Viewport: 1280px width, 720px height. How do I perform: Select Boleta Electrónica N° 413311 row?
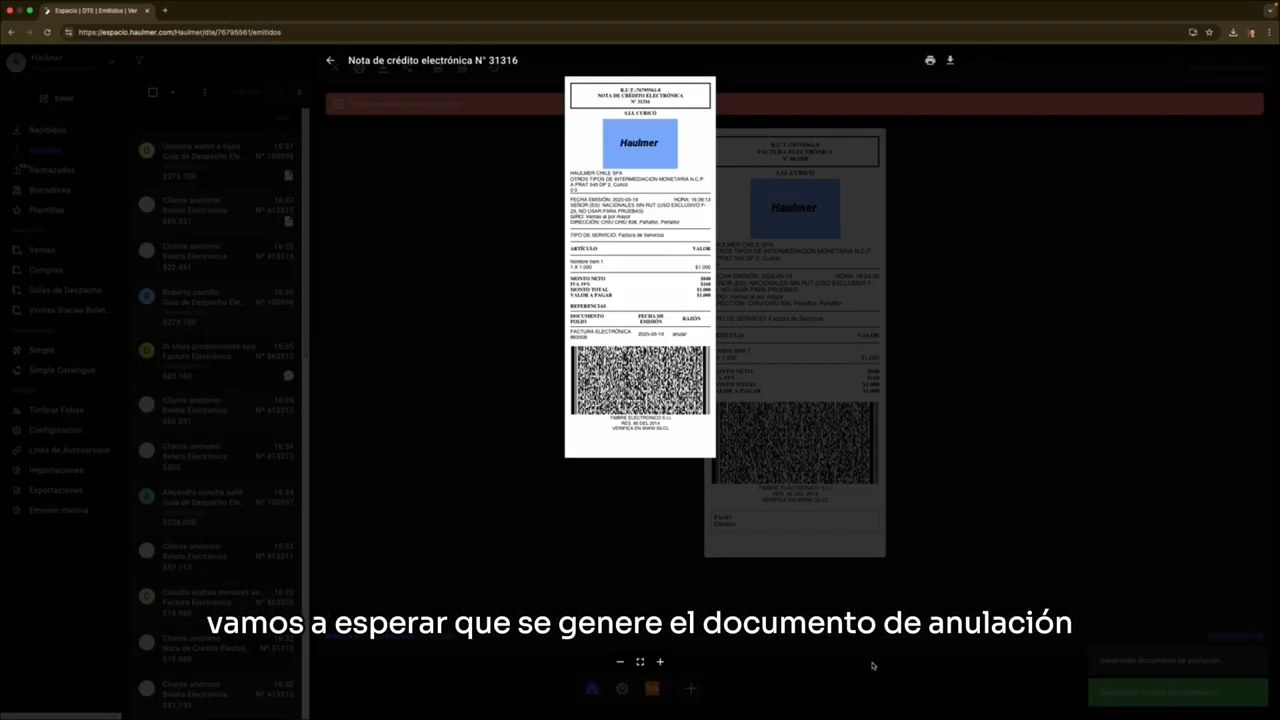[x=216, y=556]
